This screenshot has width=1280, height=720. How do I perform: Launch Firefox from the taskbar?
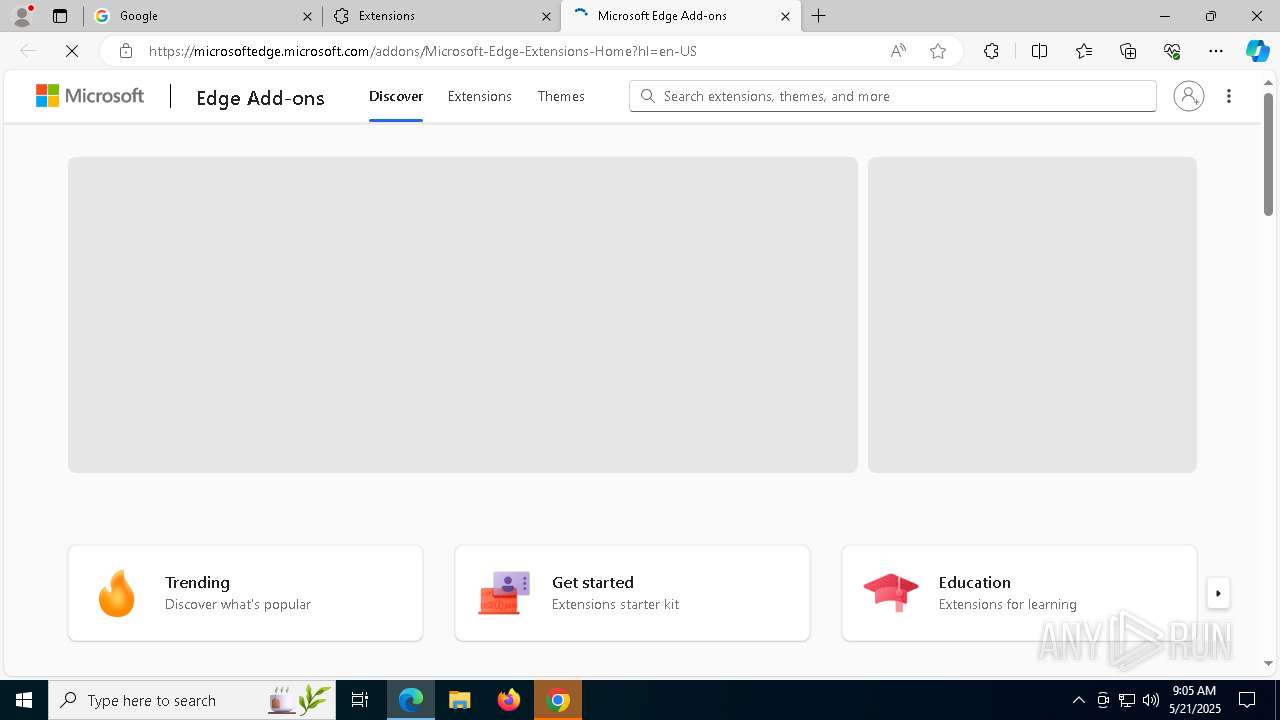point(509,700)
